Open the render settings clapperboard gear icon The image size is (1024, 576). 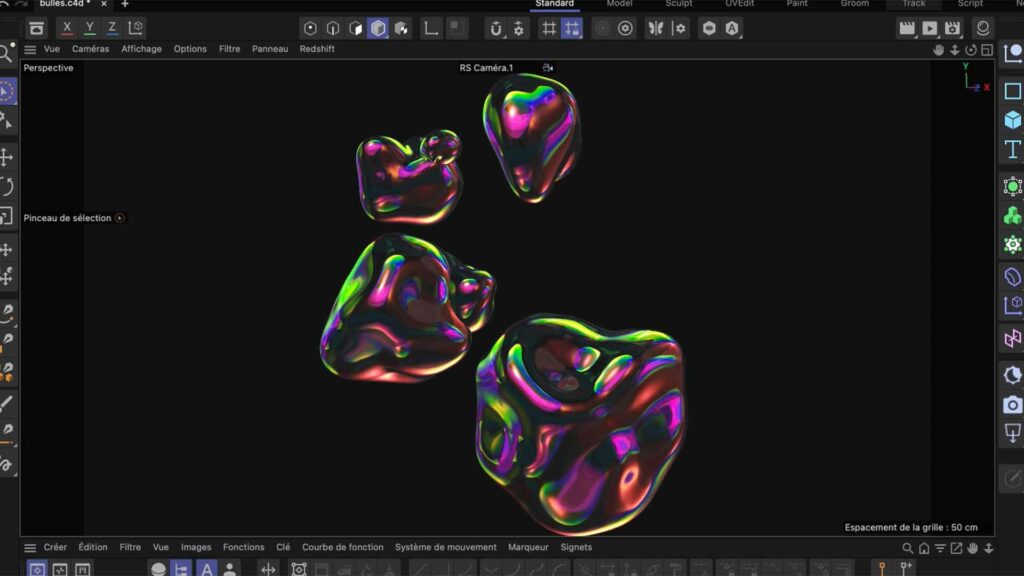click(952, 28)
